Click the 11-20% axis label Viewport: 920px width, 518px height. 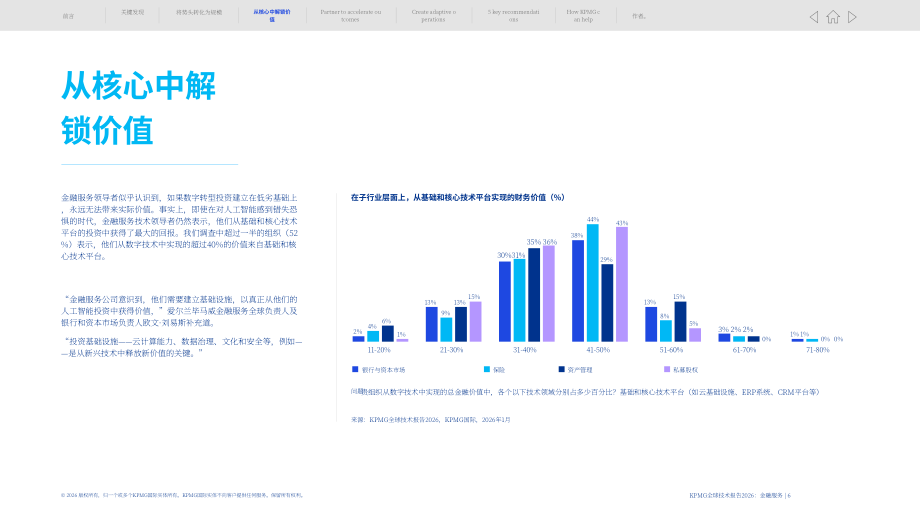tap(379, 350)
